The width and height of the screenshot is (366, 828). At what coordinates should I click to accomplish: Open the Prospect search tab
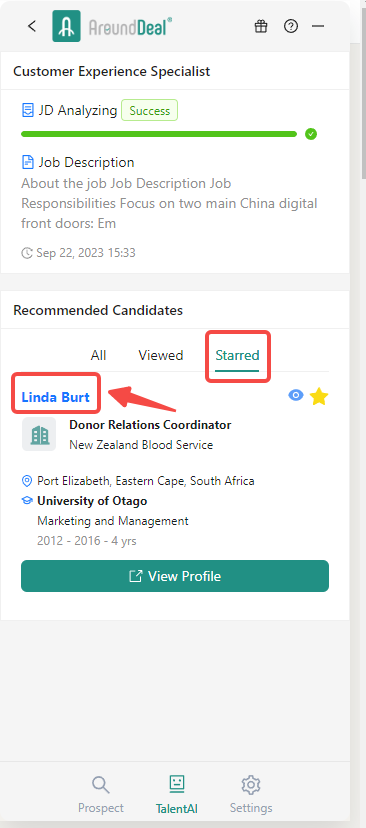click(x=100, y=795)
